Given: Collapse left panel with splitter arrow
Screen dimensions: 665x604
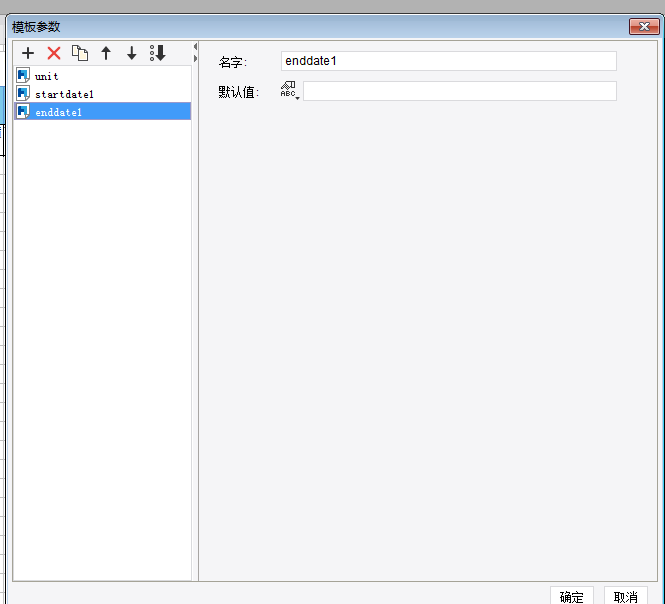Looking at the screenshot, I should click(x=196, y=47).
